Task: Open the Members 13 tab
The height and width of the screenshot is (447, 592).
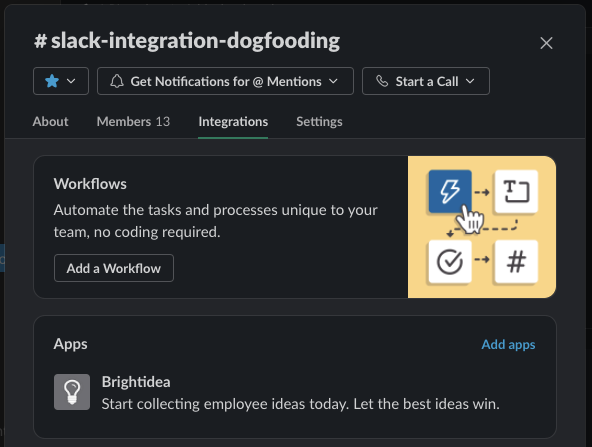Action: click(133, 122)
